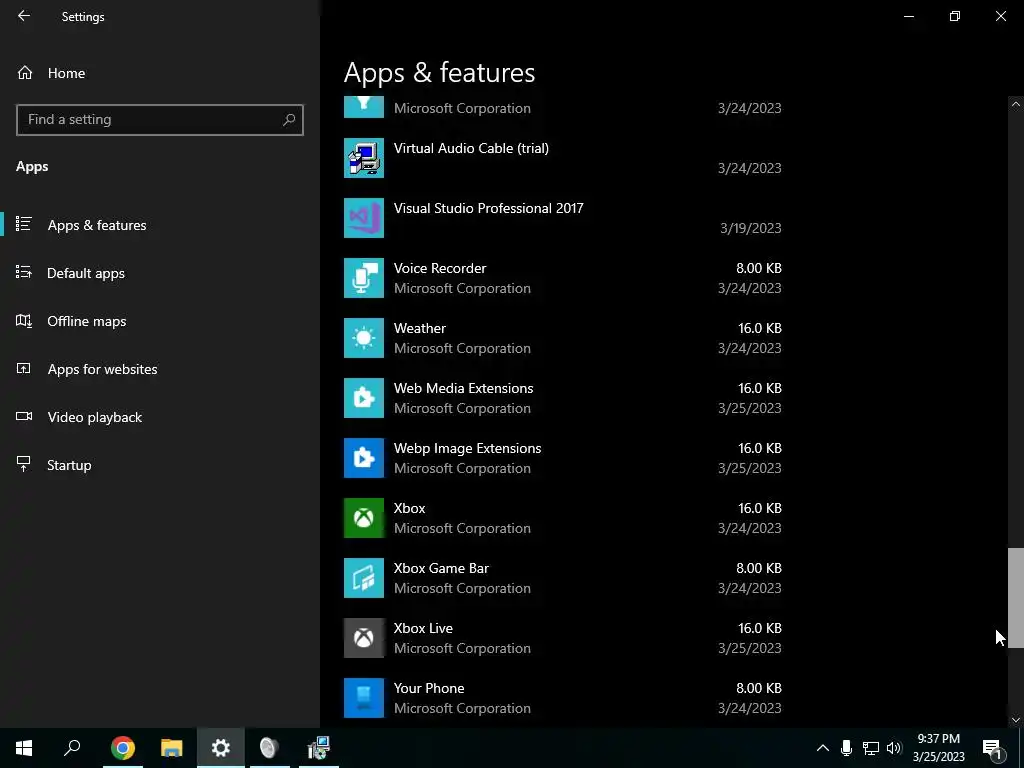Click the apps list scrollbar thumb
Screen dimensions: 1024x768
1016,598
